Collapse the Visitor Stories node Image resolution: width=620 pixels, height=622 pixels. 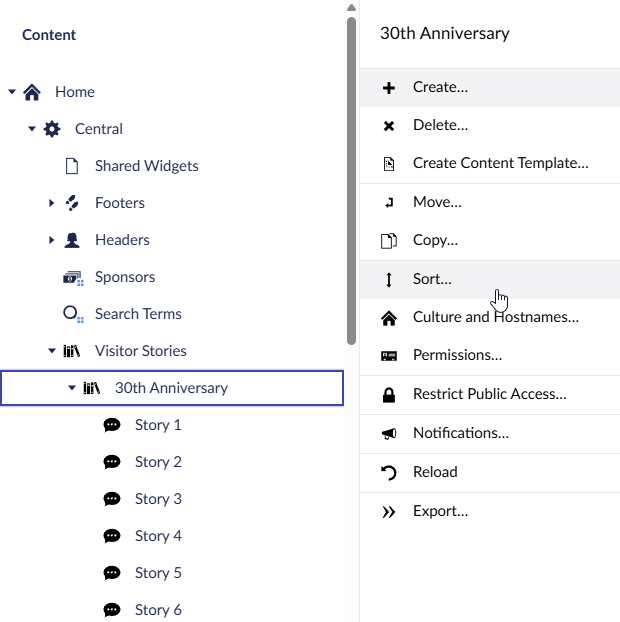click(x=52, y=351)
